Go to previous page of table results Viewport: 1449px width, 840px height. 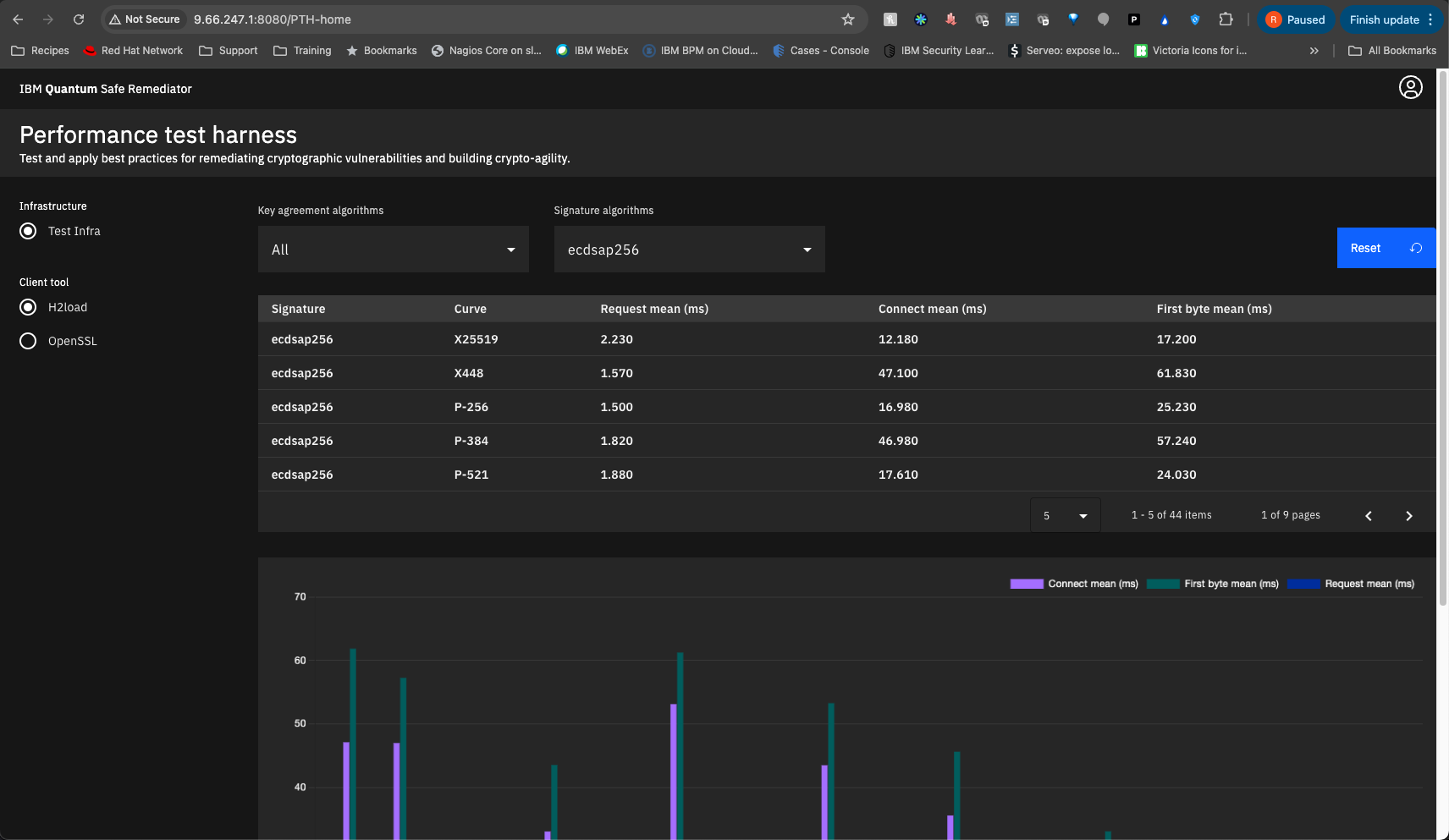coord(1368,516)
